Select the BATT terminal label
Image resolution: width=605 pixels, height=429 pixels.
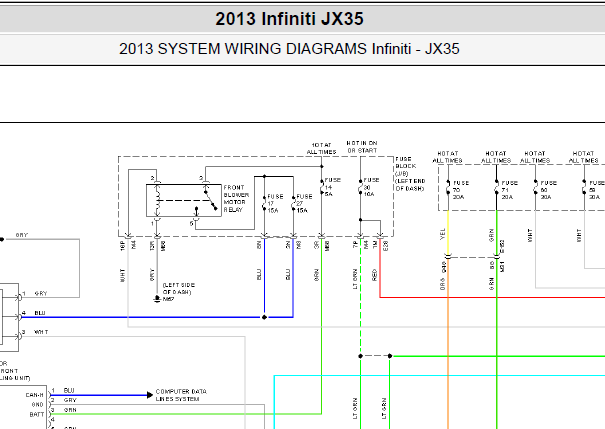point(37,415)
